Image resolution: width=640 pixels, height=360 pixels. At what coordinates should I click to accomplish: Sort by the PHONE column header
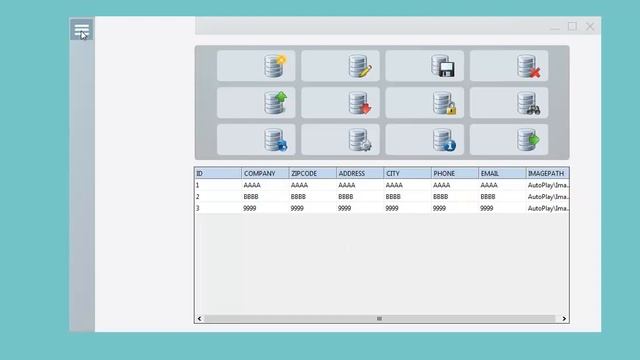pos(455,173)
